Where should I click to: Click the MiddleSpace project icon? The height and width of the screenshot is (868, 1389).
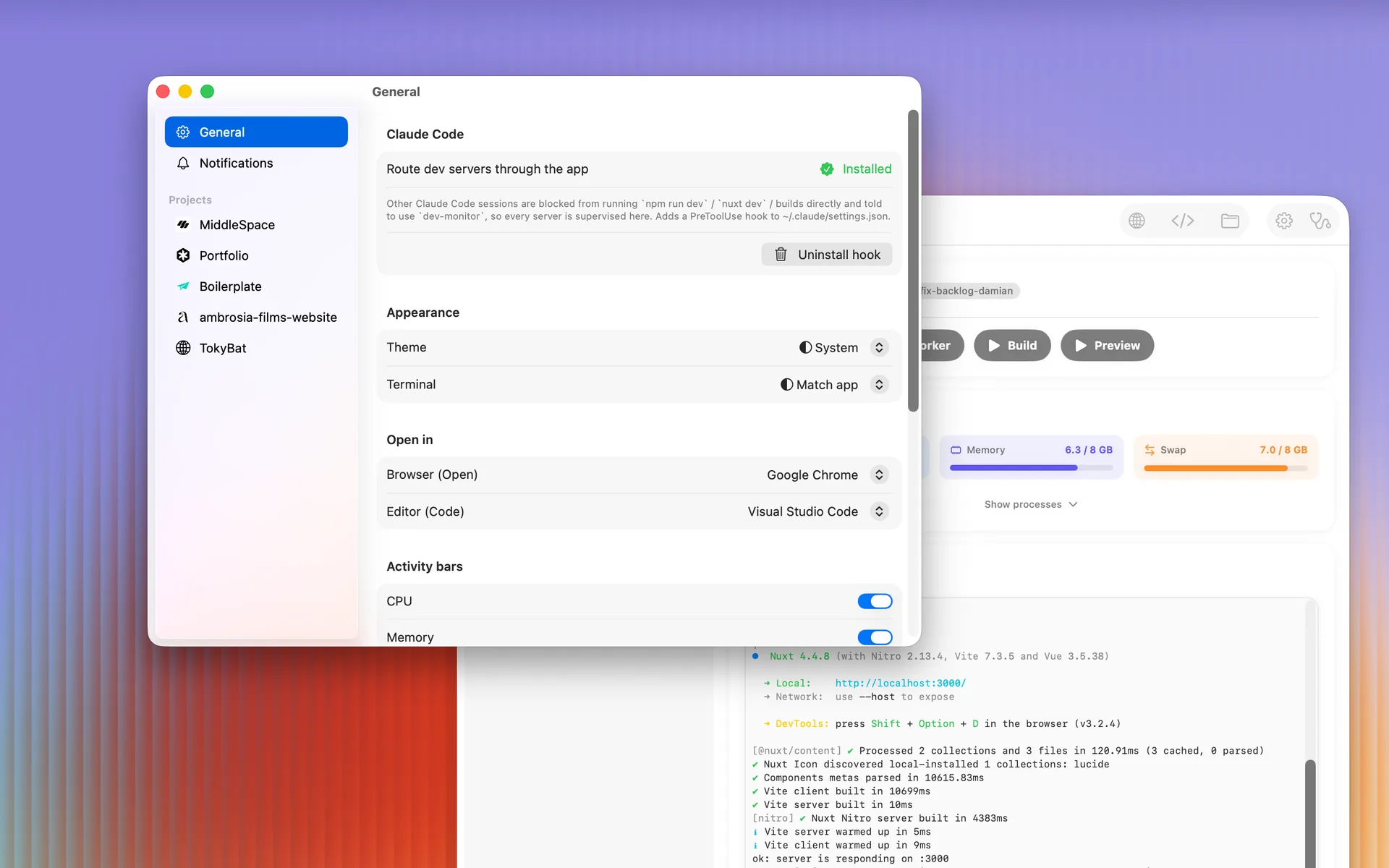[183, 225]
